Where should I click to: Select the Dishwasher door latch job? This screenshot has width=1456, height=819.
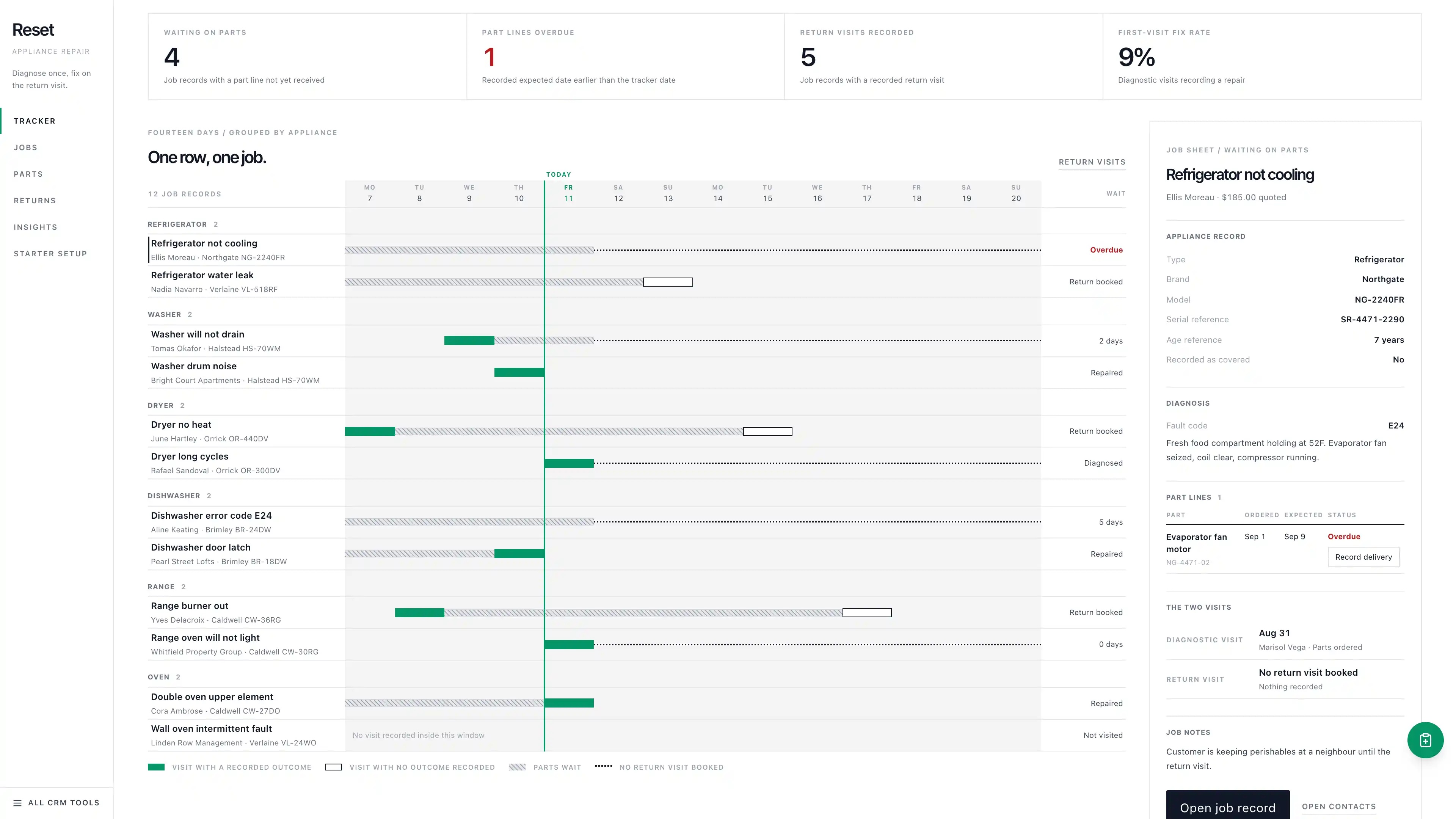click(637, 554)
